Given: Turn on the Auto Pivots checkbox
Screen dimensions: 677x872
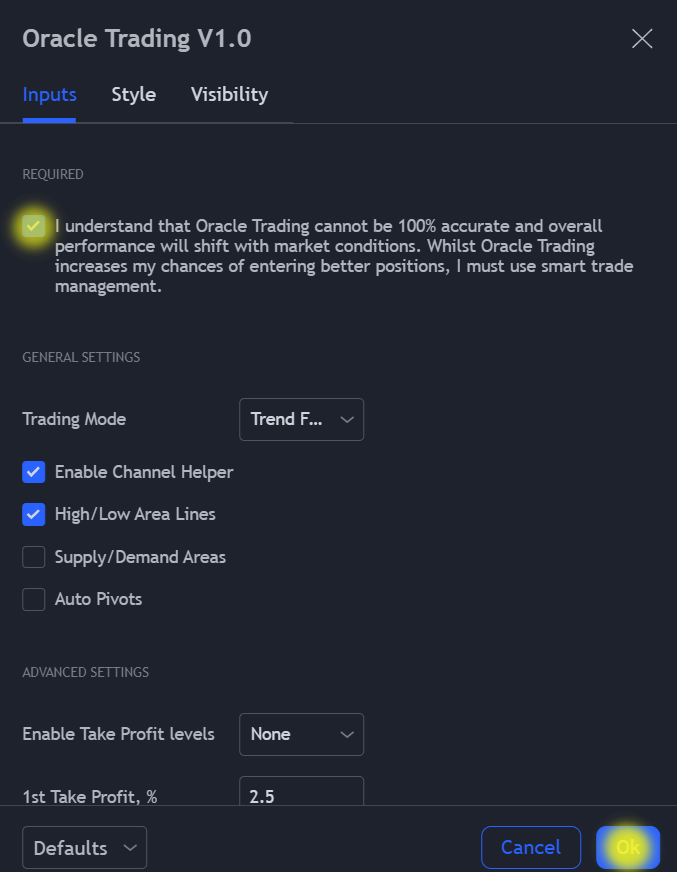Looking at the screenshot, I should pos(34,599).
